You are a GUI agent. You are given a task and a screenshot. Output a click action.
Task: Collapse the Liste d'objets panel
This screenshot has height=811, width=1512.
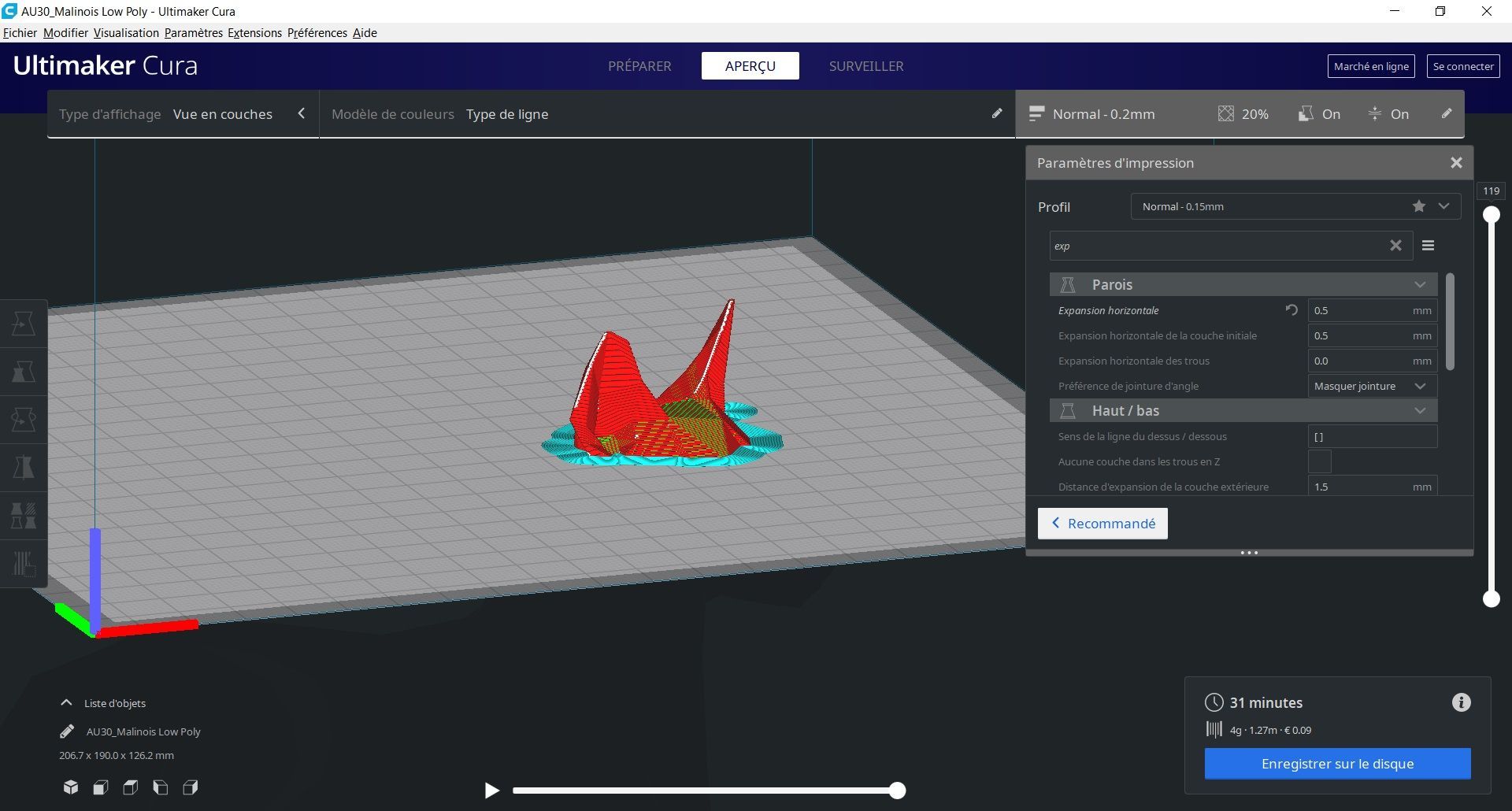(x=66, y=703)
